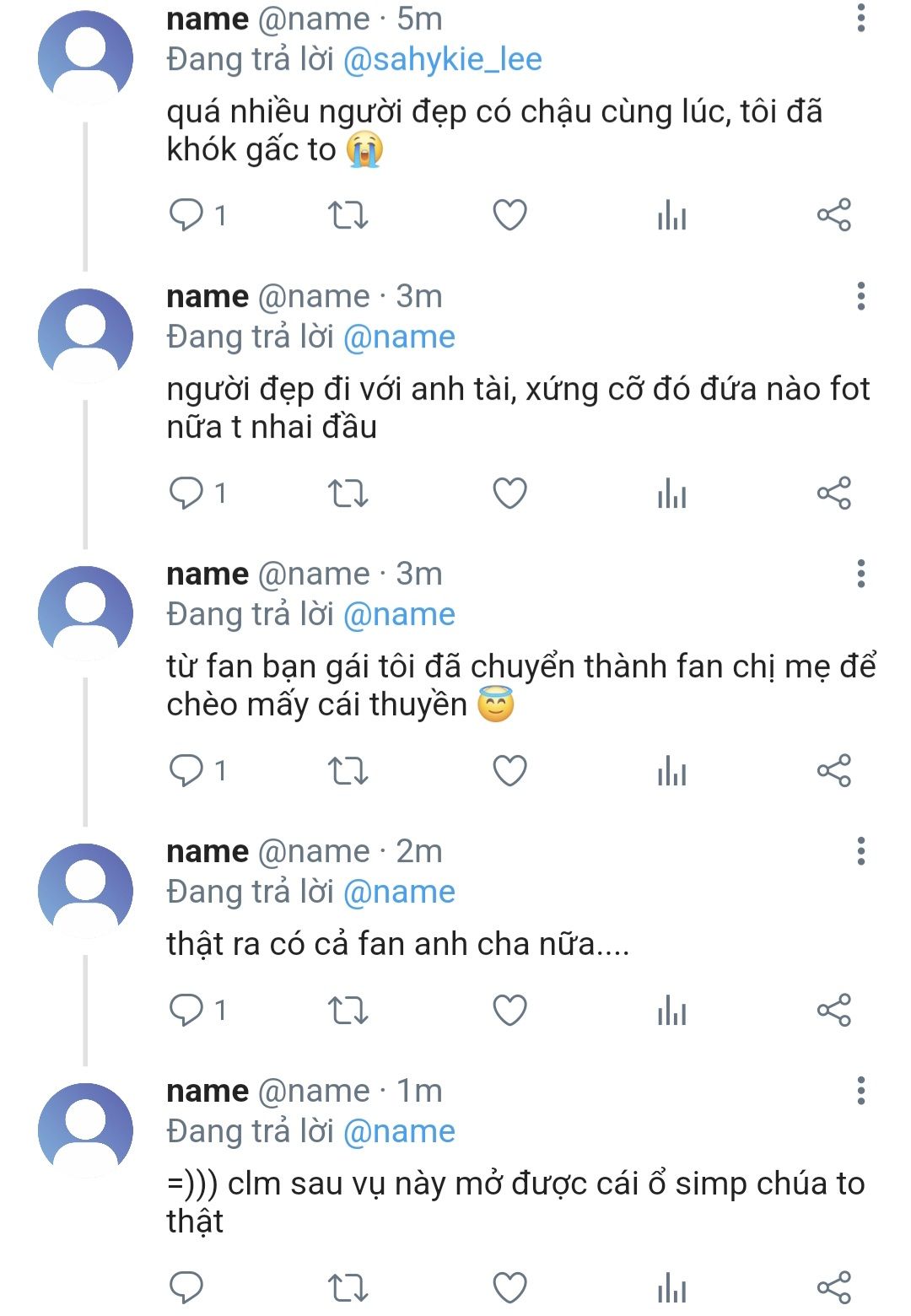The width and height of the screenshot is (911, 1316).
Task: Like the 'chèo mấy cái thuyền' tweet
Action: click(509, 770)
